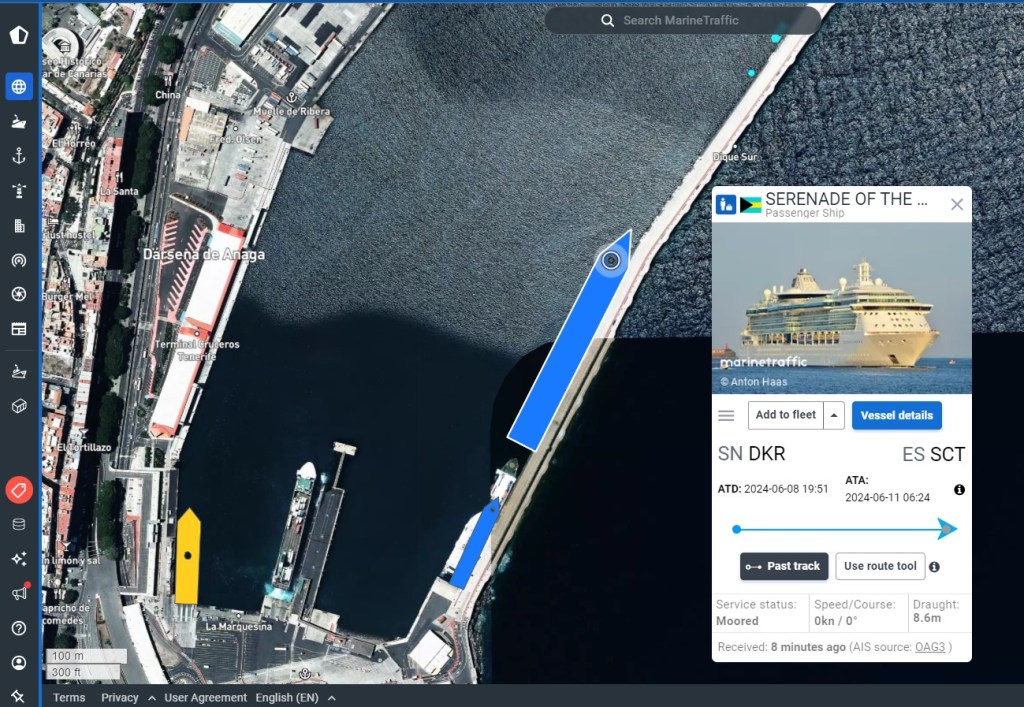Image resolution: width=1024 pixels, height=707 pixels.
Task: Click the Search MarineTraffic field
Action: click(684, 20)
